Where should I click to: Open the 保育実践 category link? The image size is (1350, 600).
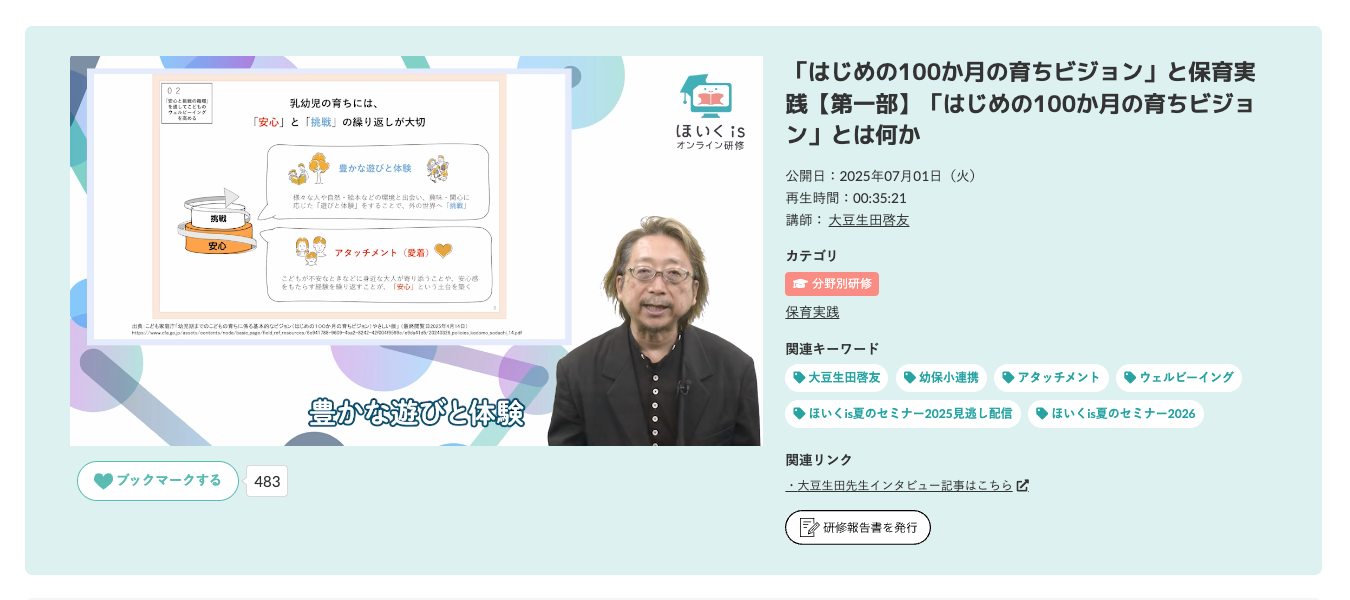click(812, 312)
